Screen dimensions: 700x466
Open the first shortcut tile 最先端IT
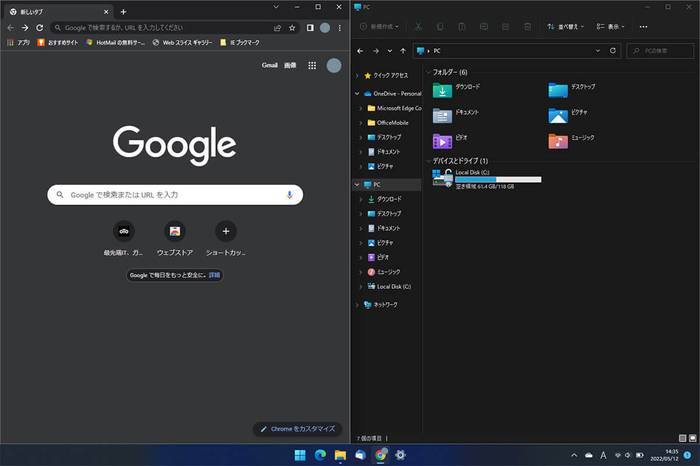point(124,240)
